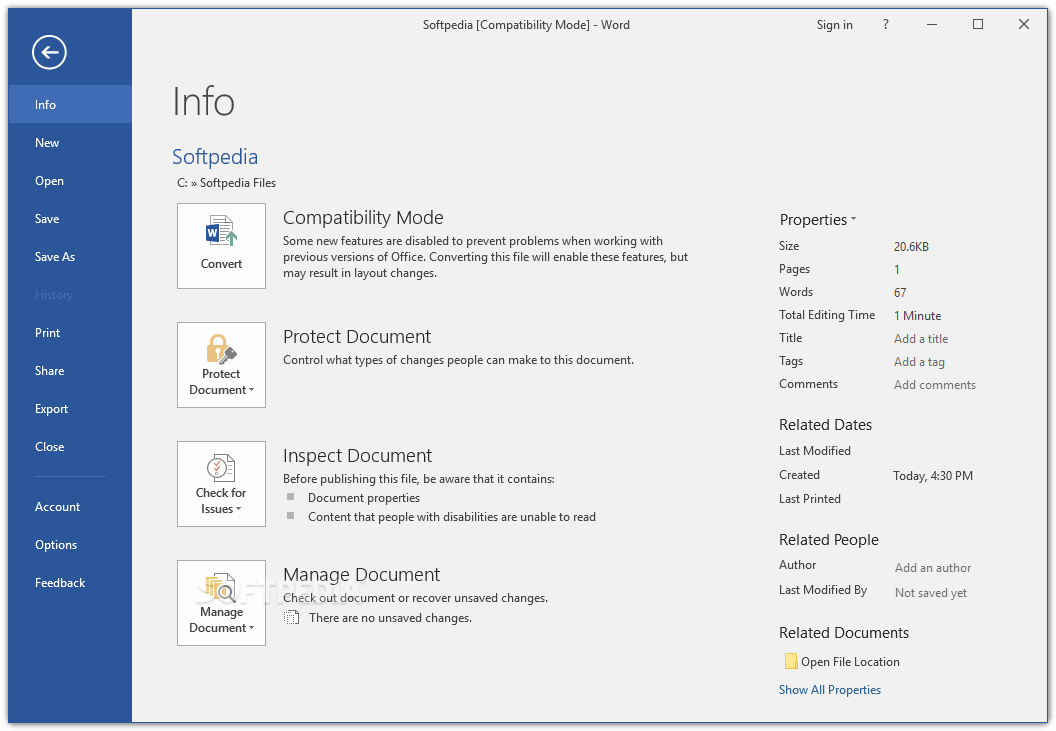Click the Words count value 67
Viewport: 1056px width, 731px height.
click(x=900, y=292)
